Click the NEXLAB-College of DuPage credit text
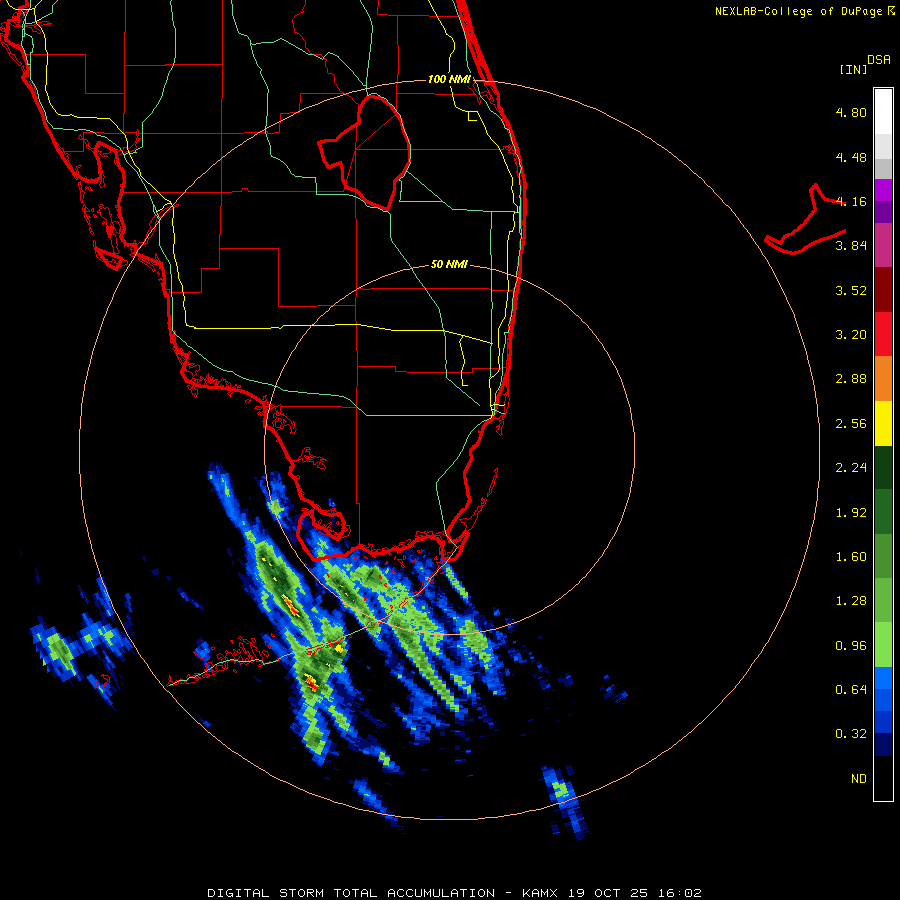The height and width of the screenshot is (900, 900). [x=799, y=11]
